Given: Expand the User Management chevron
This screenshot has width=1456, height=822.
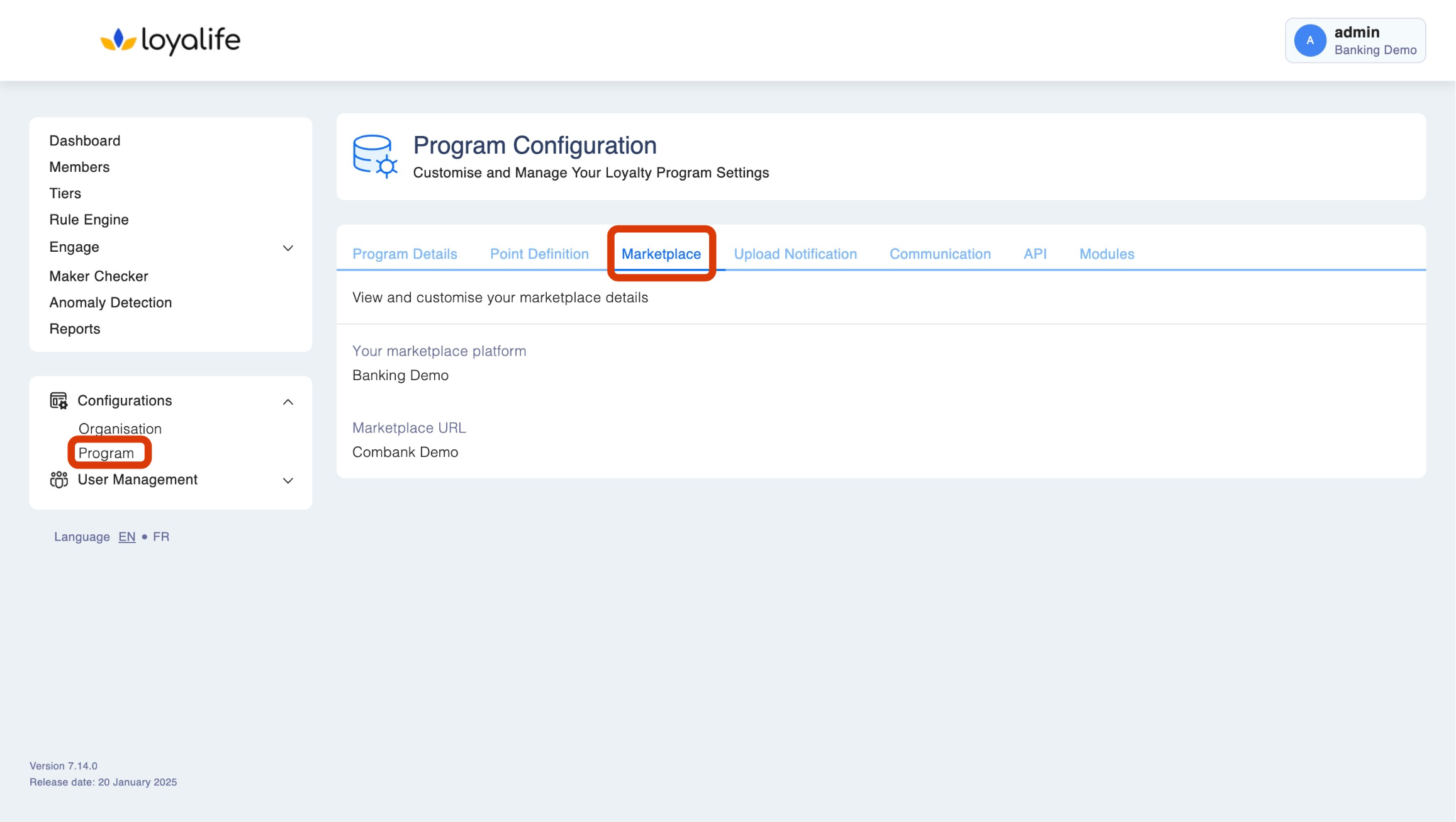Looking at the screenshot, I should click(x=288, y=481).
